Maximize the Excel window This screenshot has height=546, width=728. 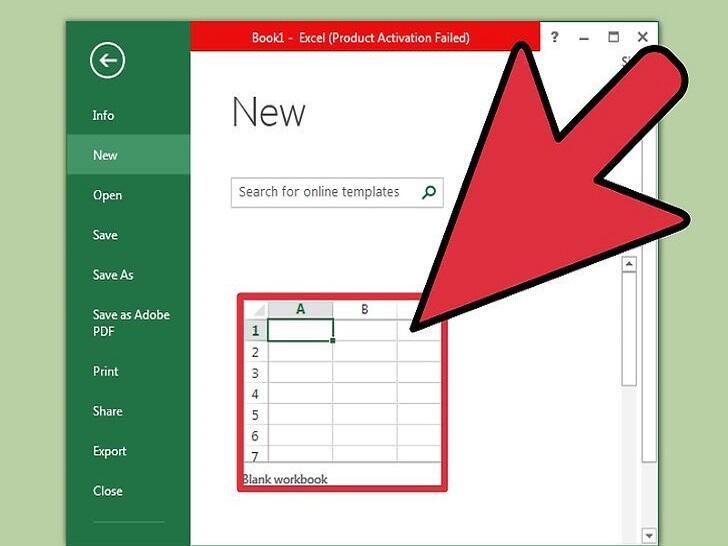point(613,37)
